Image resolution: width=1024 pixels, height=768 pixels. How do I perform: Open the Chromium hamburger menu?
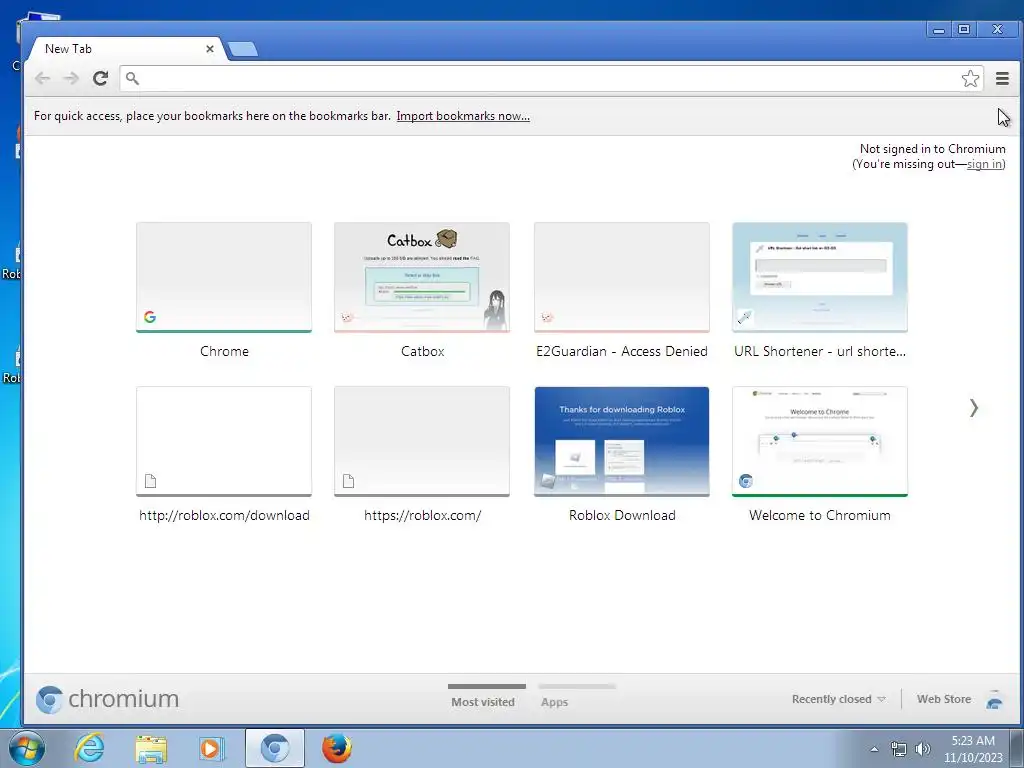(1002, 78)
